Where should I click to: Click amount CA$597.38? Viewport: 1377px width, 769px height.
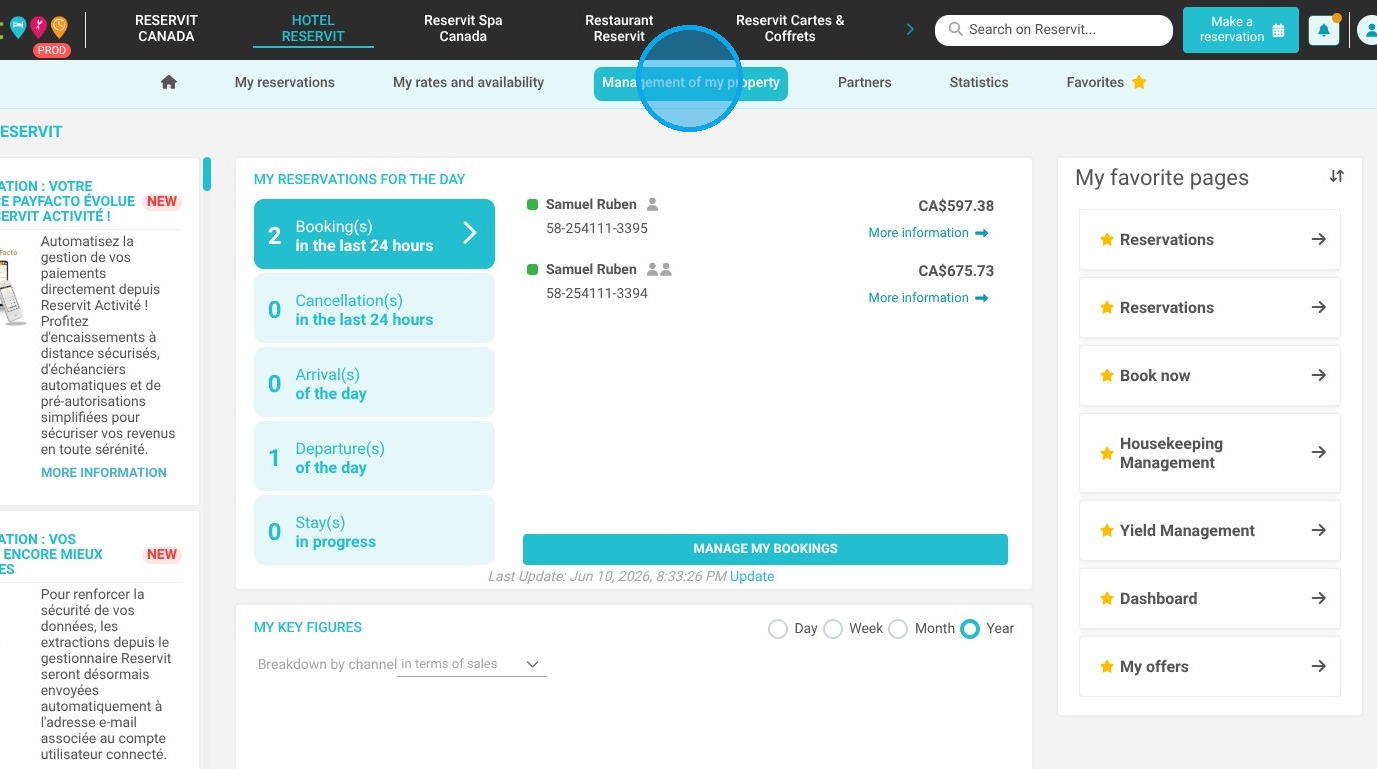coord(956,206)
